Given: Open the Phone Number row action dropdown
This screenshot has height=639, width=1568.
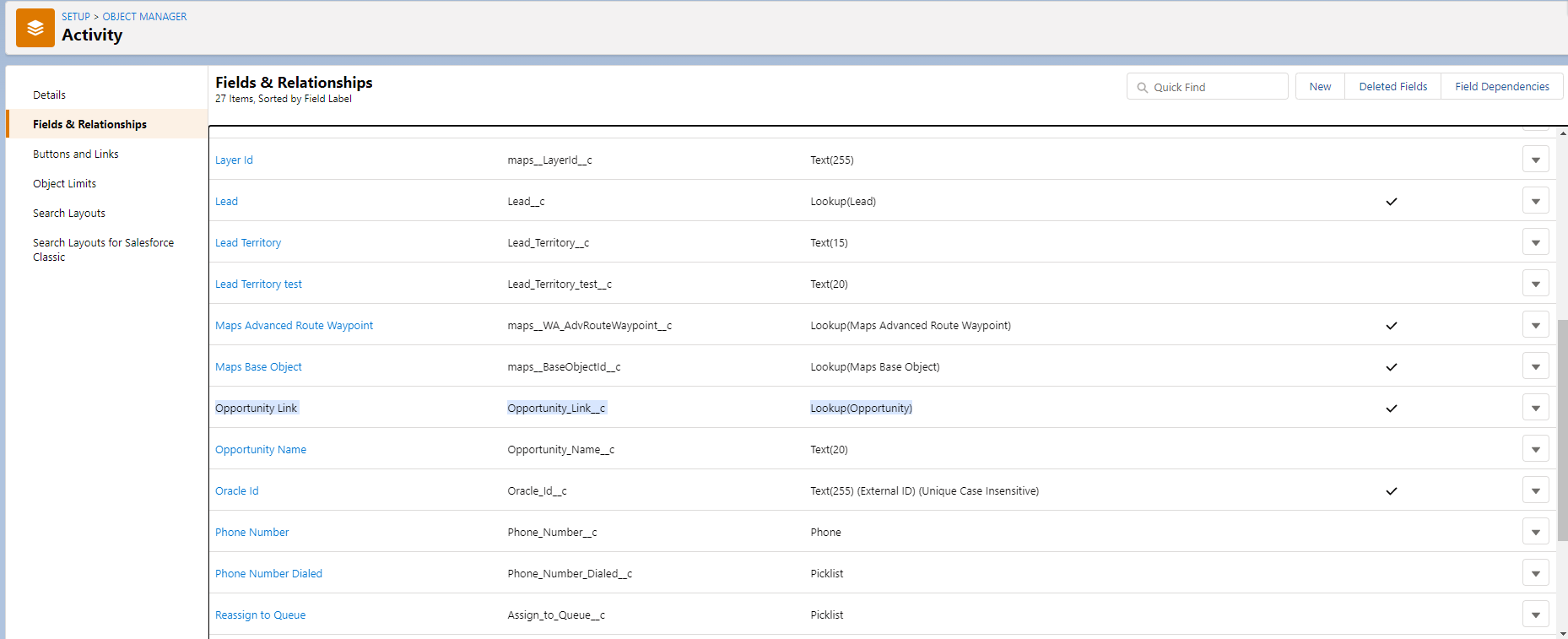Looking at the screenshot, I should 1535,532.
